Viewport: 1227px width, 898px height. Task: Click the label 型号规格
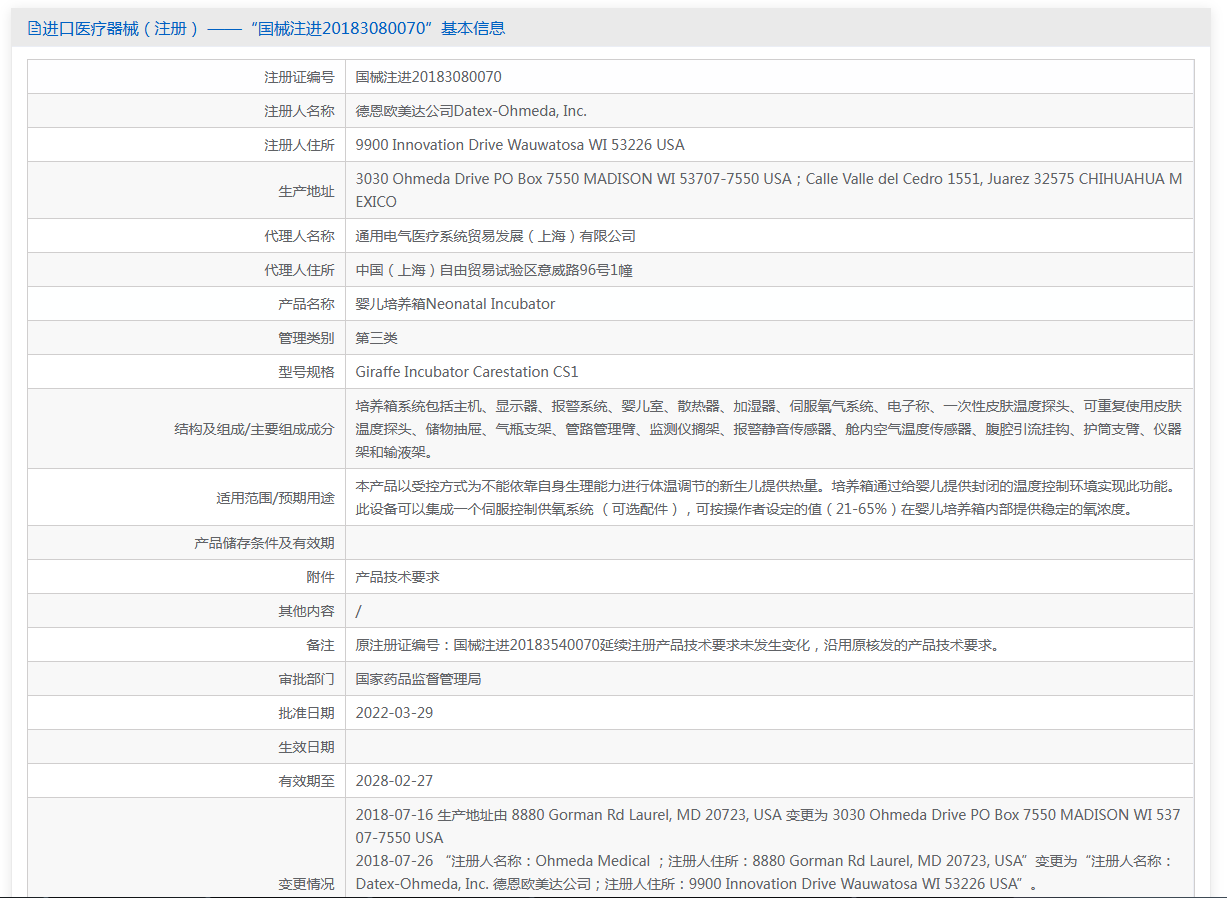tap(306, 372)
